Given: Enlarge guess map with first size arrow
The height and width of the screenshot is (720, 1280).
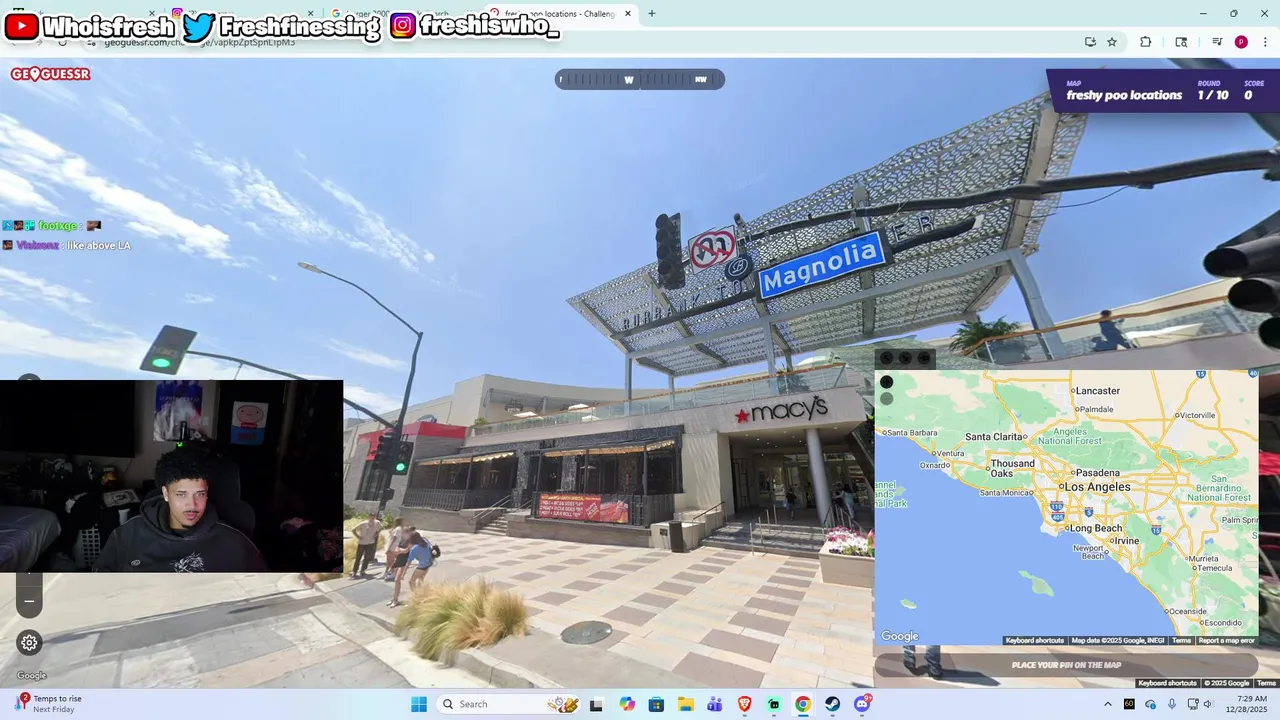Looking at the screenshot, I should [886, 358].
